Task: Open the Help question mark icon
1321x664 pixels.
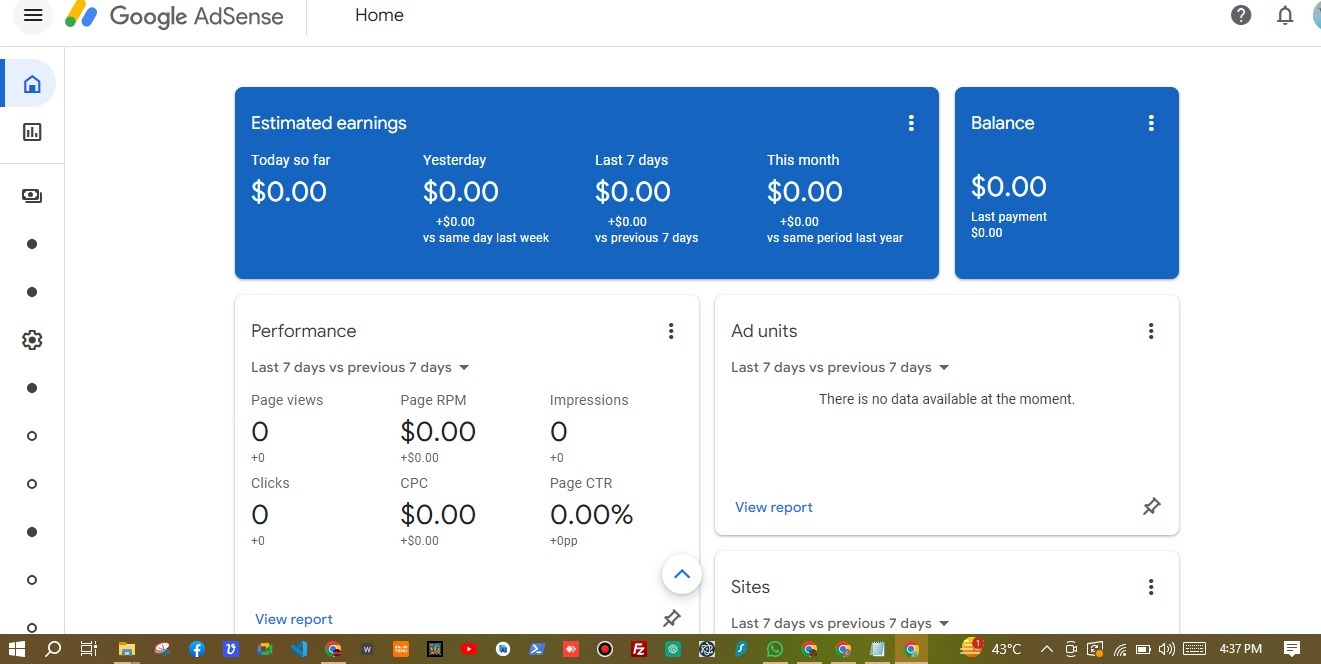Action: click(1241, 15)
